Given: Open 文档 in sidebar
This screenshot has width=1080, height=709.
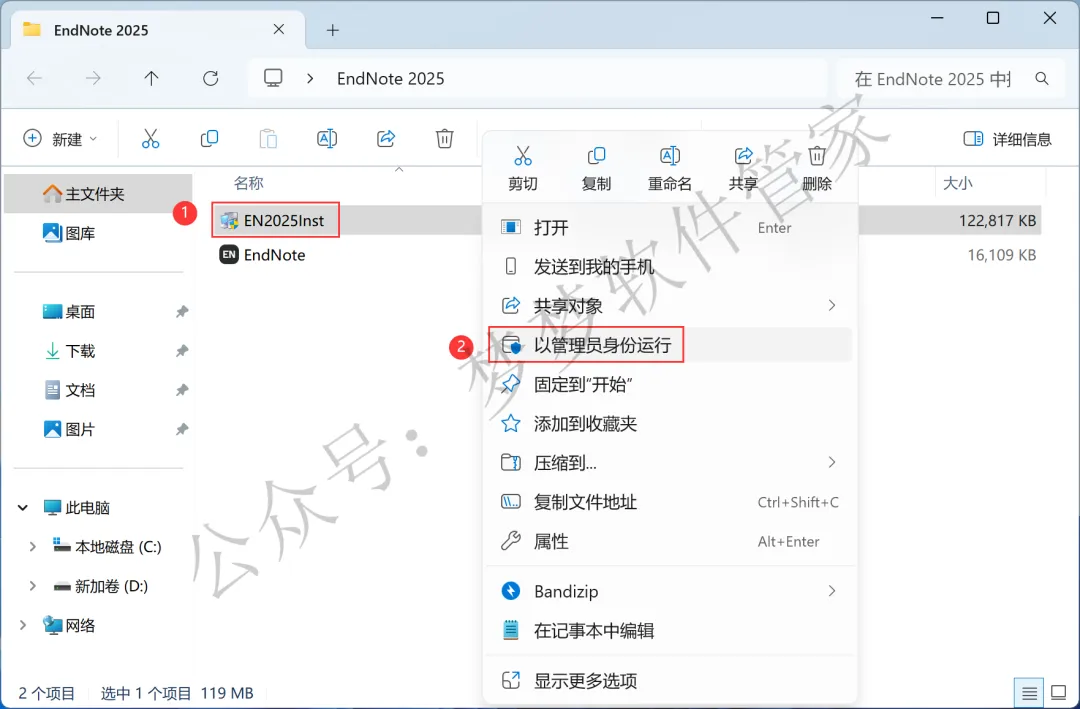Looking at the screenshot, I should click(98, 390).
